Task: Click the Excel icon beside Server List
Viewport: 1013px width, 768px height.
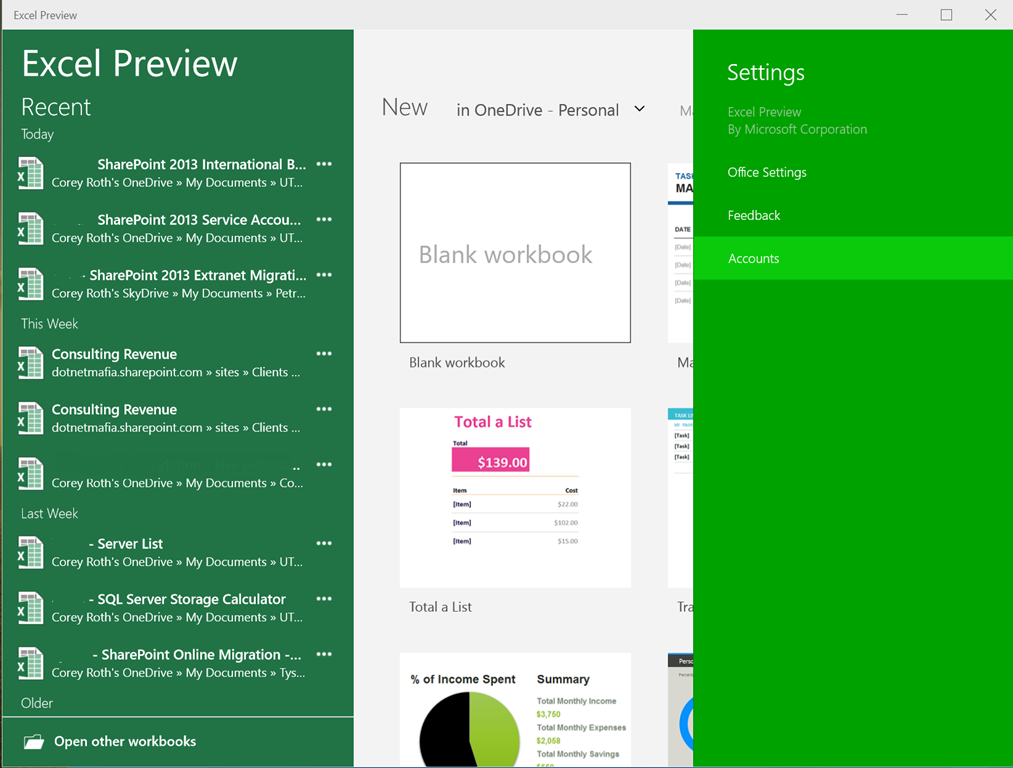Action: 30,553
